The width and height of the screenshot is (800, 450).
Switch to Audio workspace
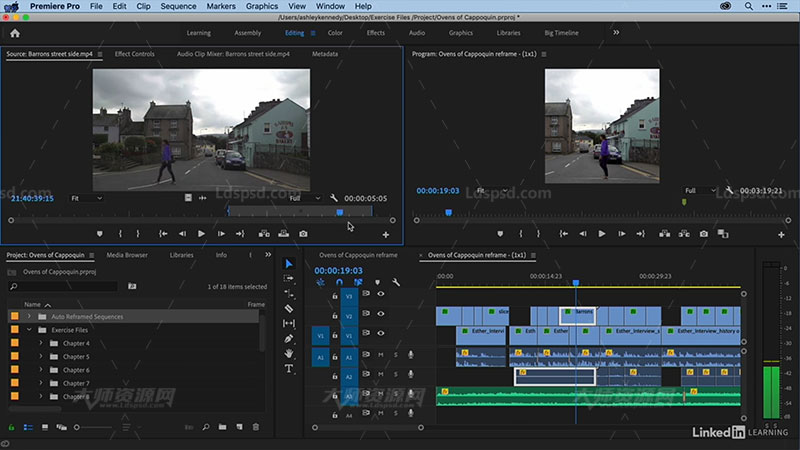417,33
